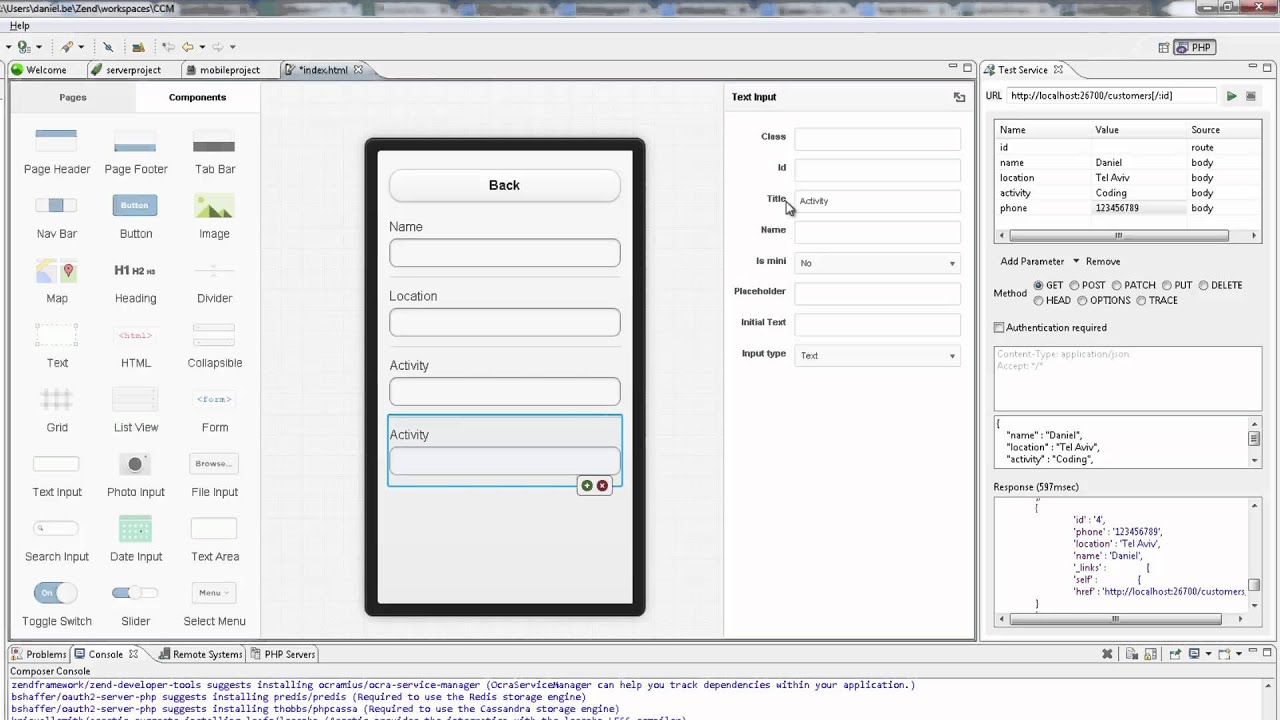Select the HTML component
Image resolution: width=1280 pixels, height=720 pixels.
pyautogui.click(x=135, y=346)
